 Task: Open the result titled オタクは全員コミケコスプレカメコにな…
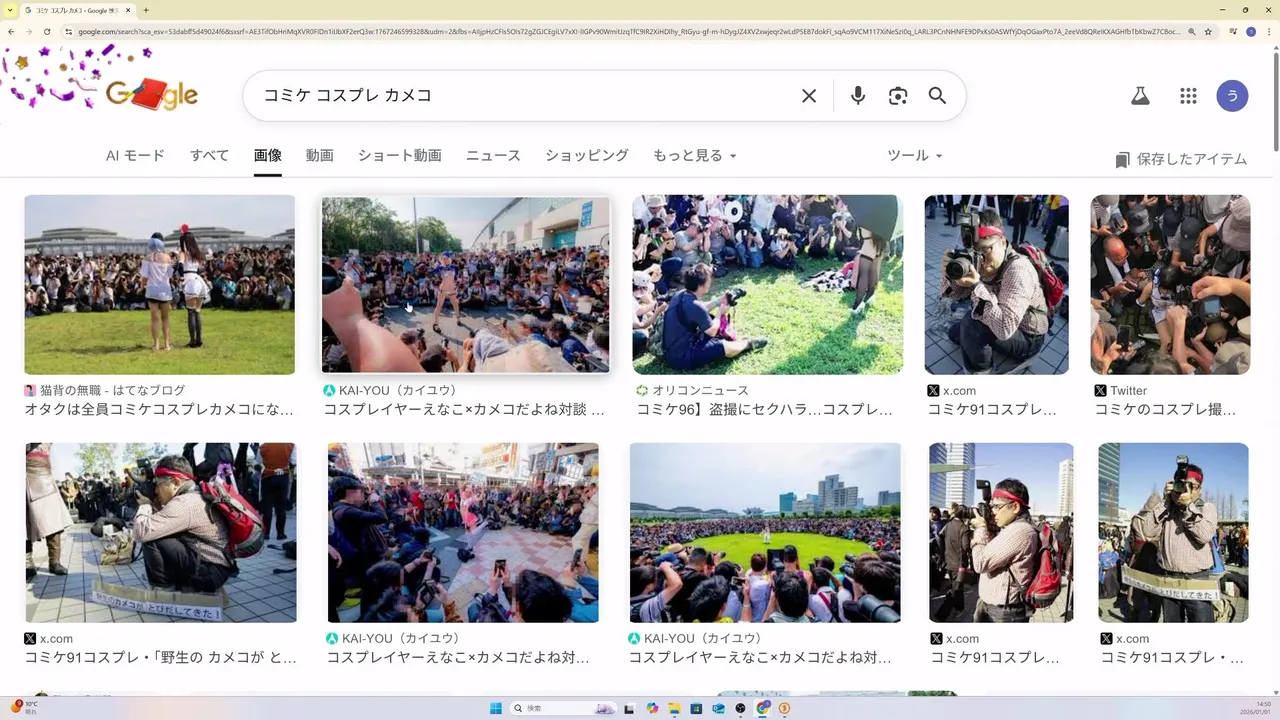(x=159, y=410)
